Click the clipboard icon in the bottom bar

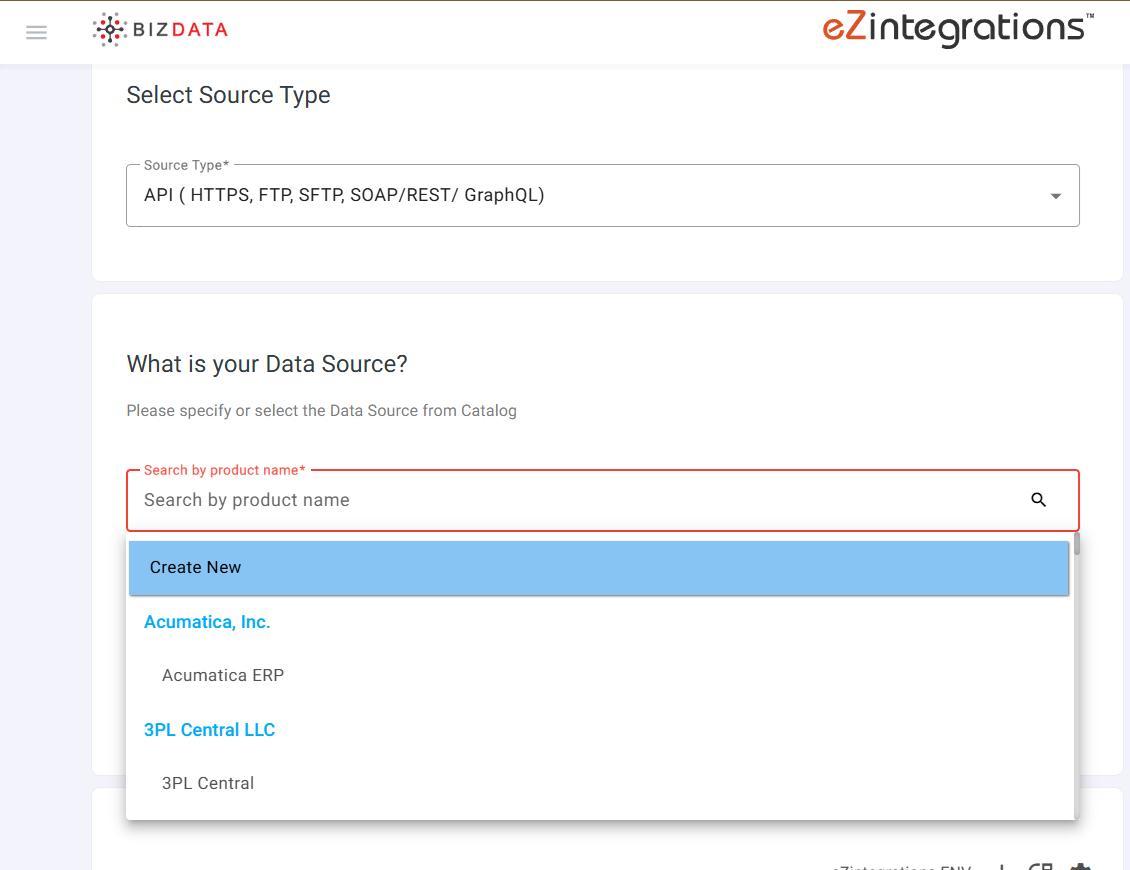1043,867
